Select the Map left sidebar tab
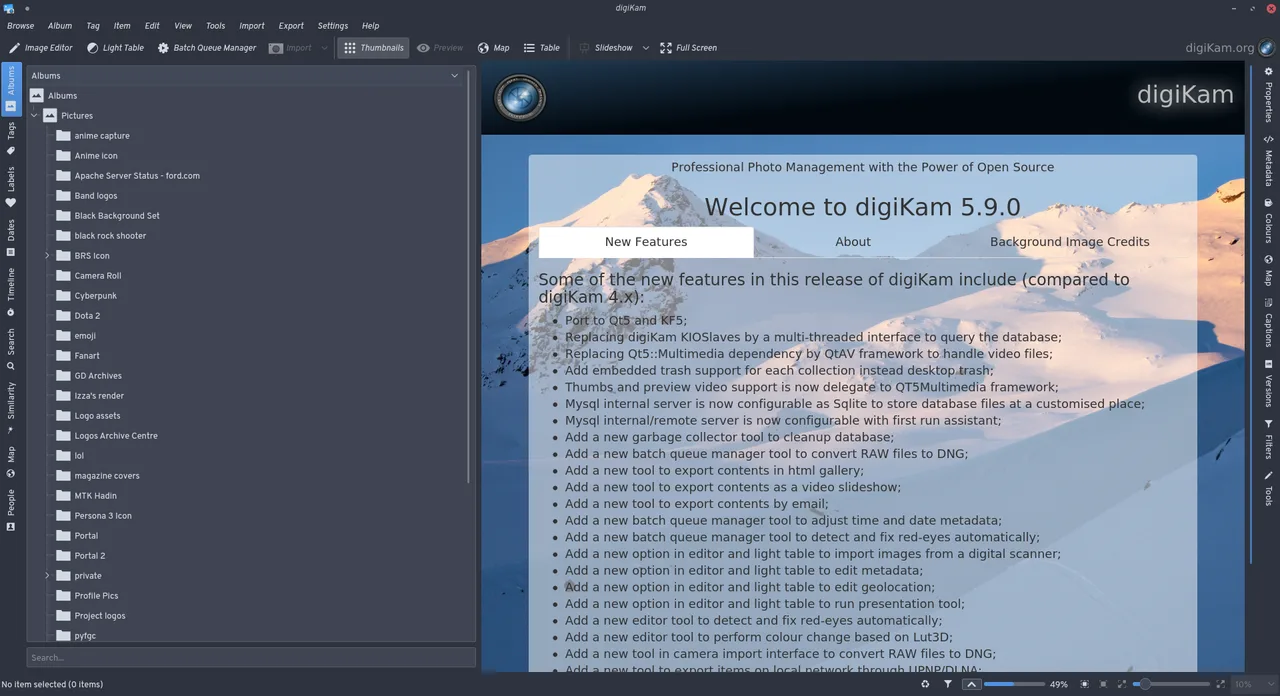Screen dimensions: 1280x696 click(x=11, y=463)
